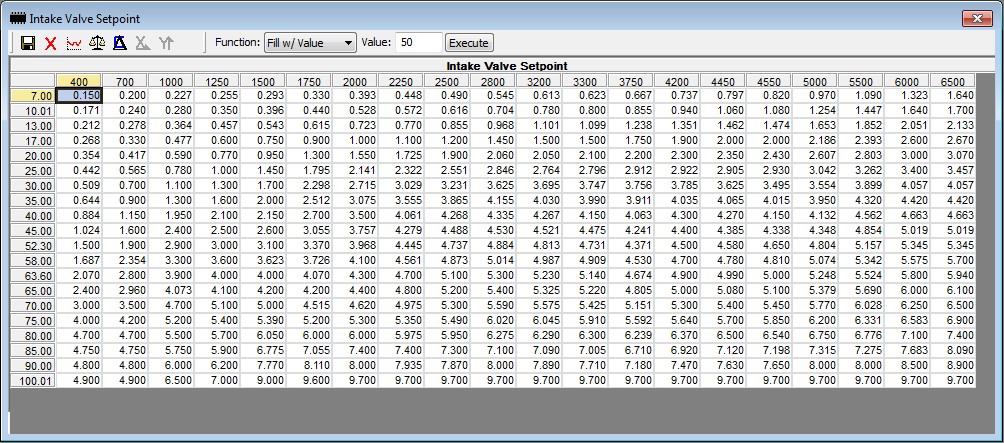The height and width of the screenshot is (443, 1004).
Task: Click cell 0.723 in the 13.00 row
Action: [355, 125]
